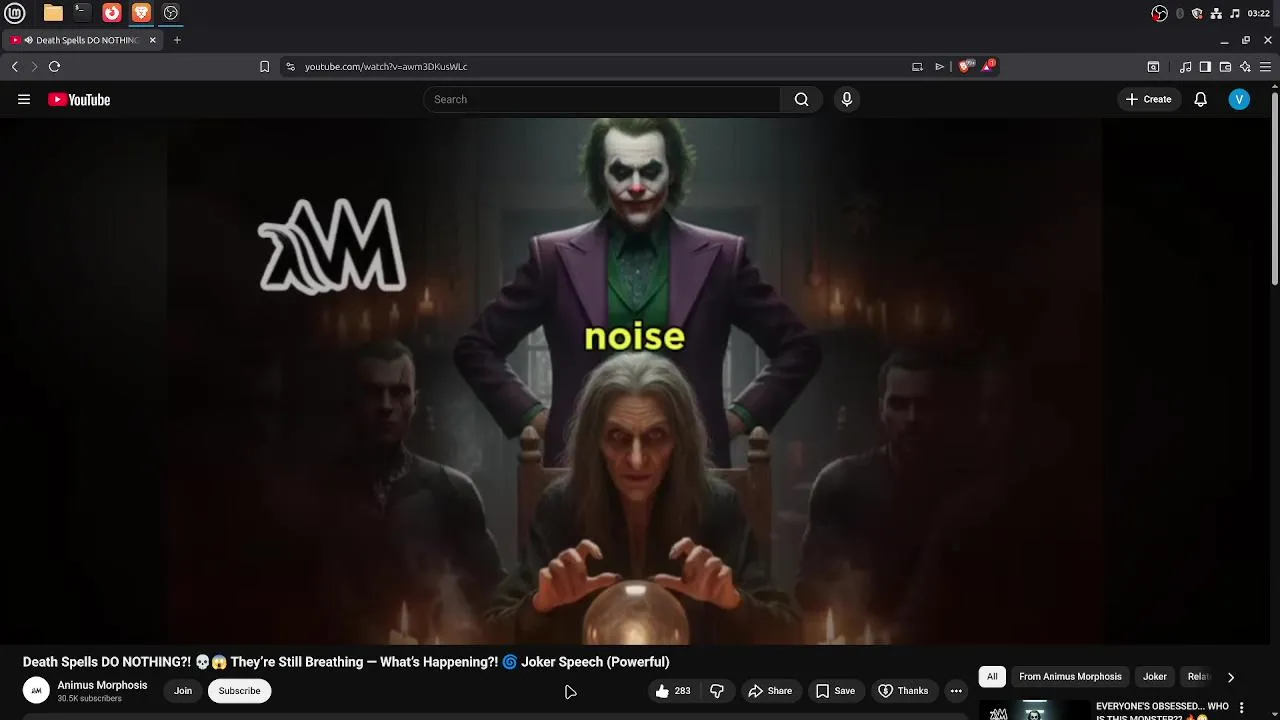Open the red app icon in panel

pos(112,13)
